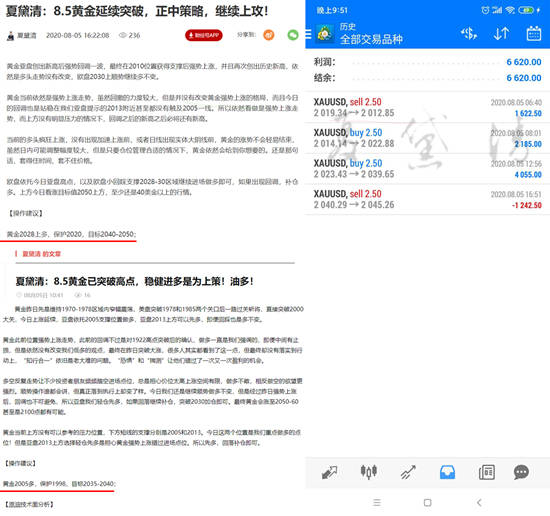Click the green WeChat share icon
Screen dimensions: 550x516
293,35
